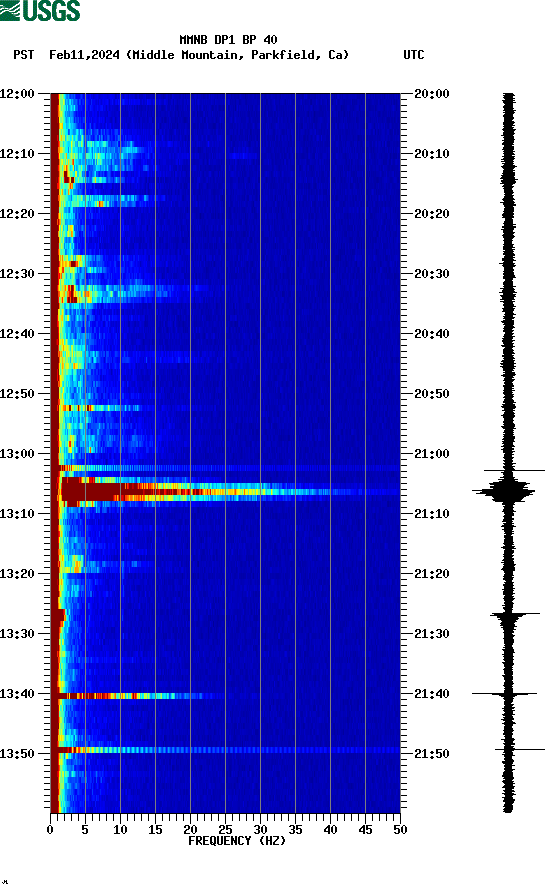Click the 'FREQUENCY (HZ)' axis label

coord(237,841)
